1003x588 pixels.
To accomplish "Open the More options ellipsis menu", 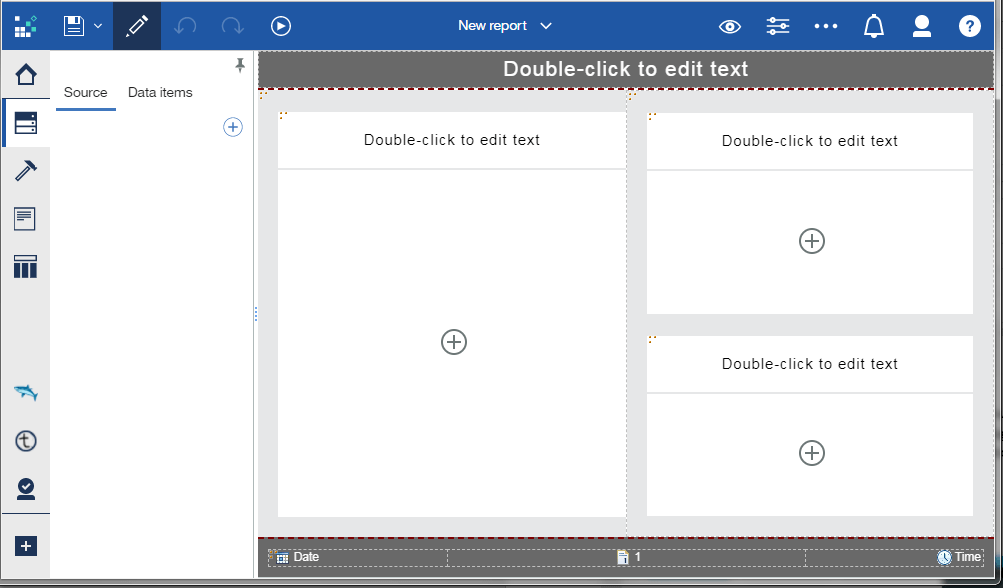I will pyautogui.click(x=826, y=26).
